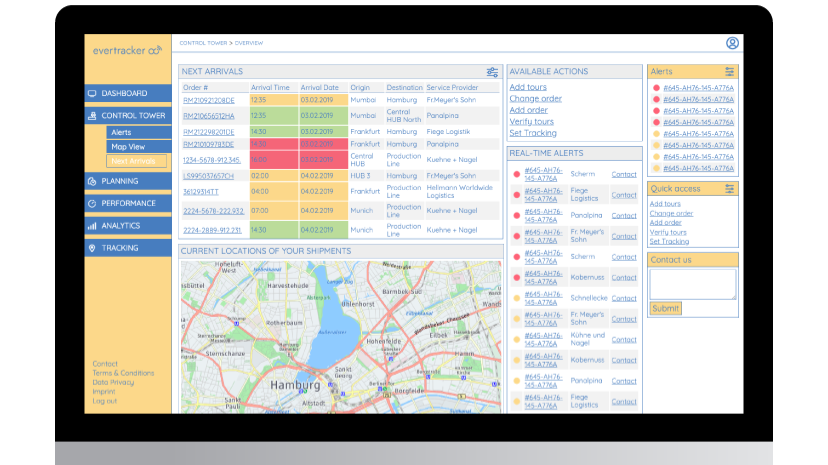Click Add tours in Quick access
Image resolution: width=828 pixels, height=465 pixels.
[665, 204]
